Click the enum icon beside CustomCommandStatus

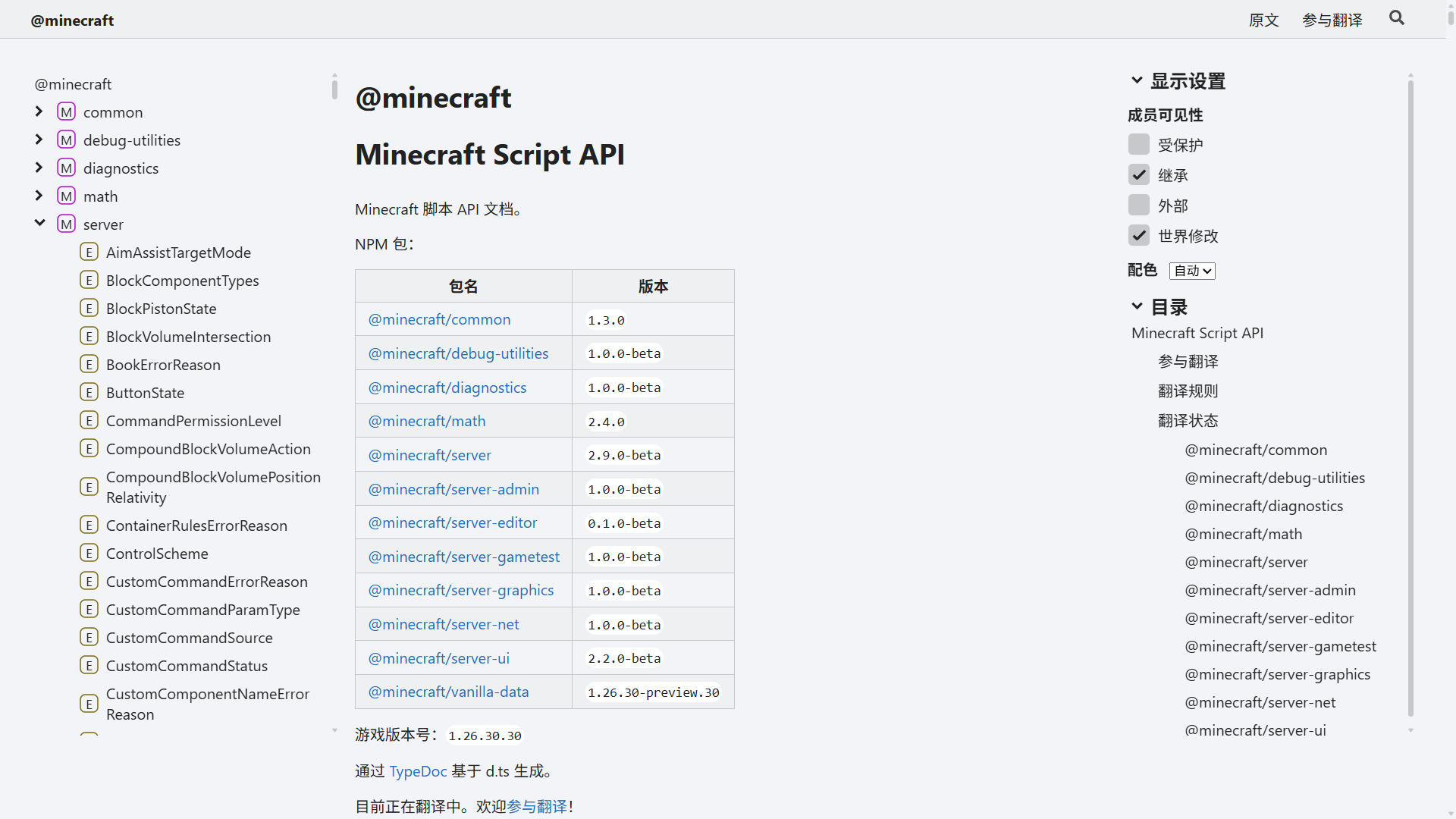click(x=89, y=666)
